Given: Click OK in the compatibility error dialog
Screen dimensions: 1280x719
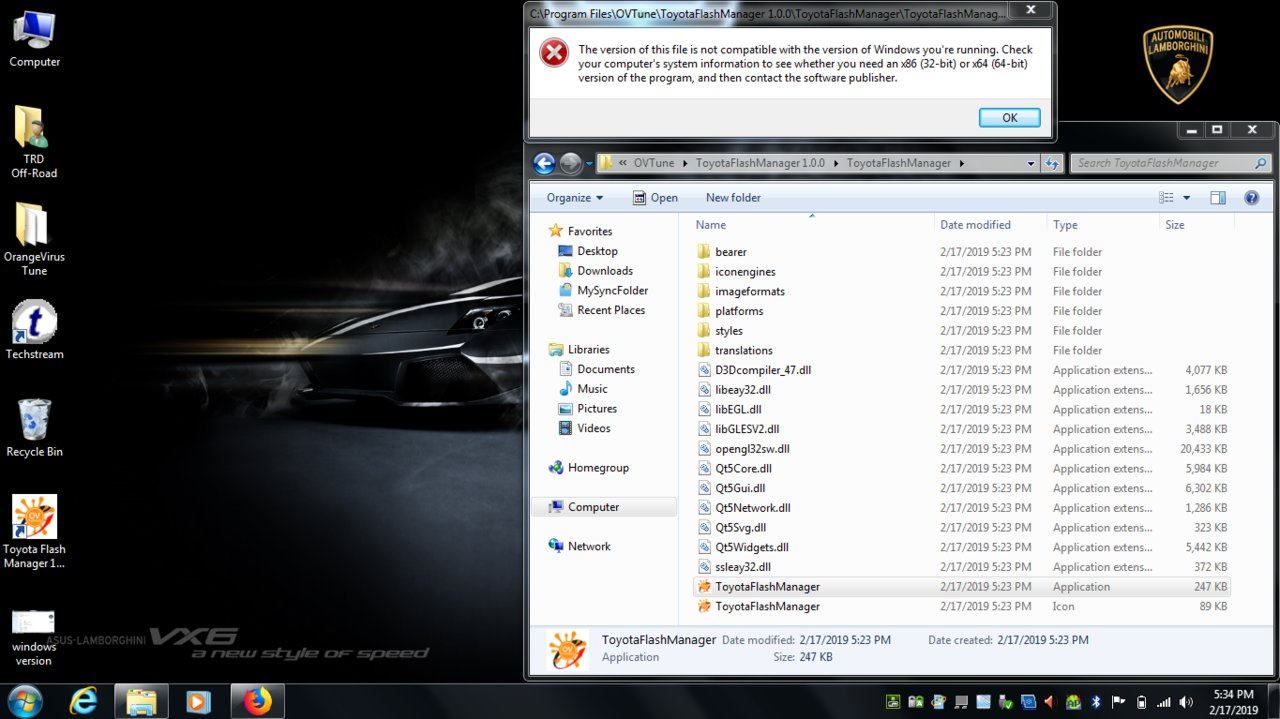Looking at the screenshot, I should pos(1009,118).
